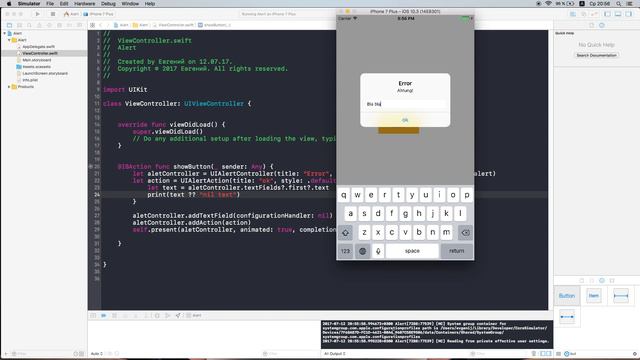
Task: Click the trash icon to clear console
Action: coord(533,353)
